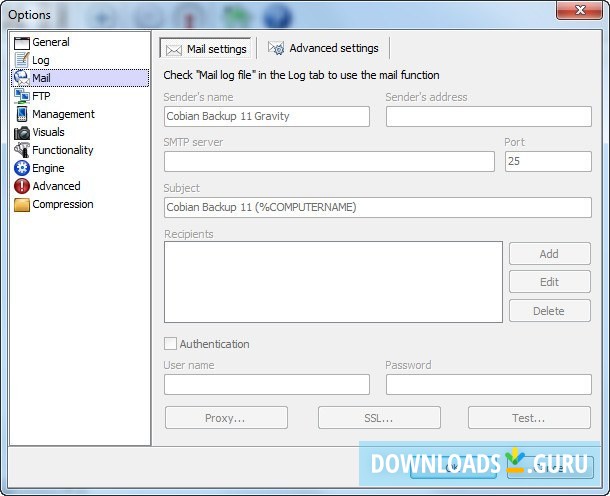Click the Functionality tools icon

[22, 150]
